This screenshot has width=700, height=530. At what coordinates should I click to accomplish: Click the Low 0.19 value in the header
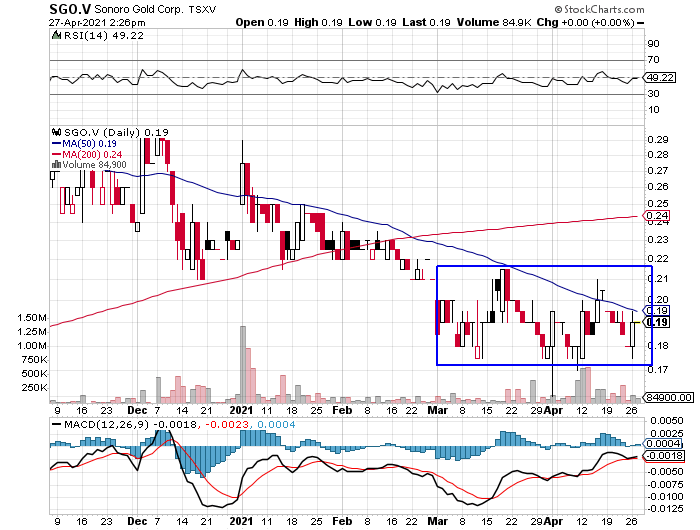372,22
